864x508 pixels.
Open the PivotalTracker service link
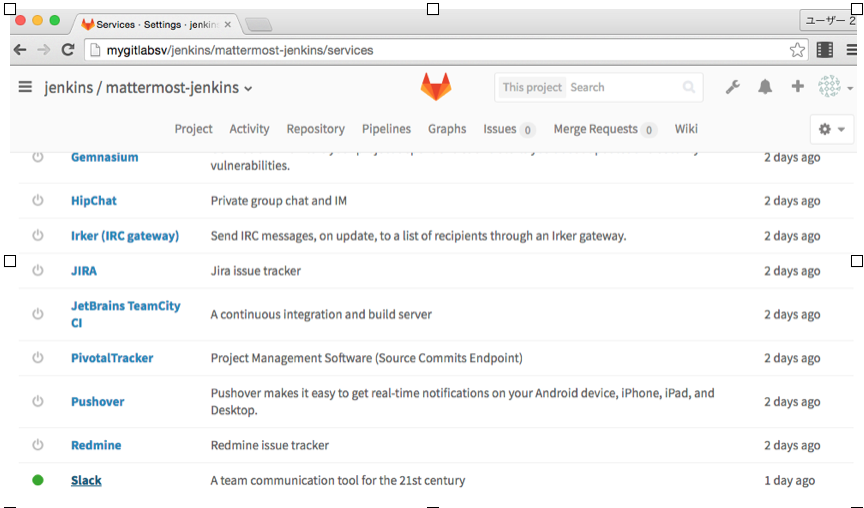(112, 358)
